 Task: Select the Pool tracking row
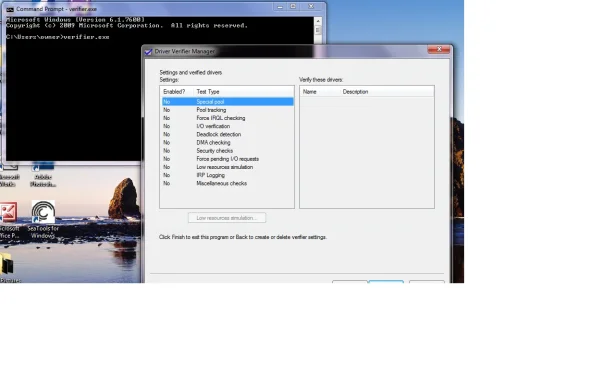[x=227, y=110]
